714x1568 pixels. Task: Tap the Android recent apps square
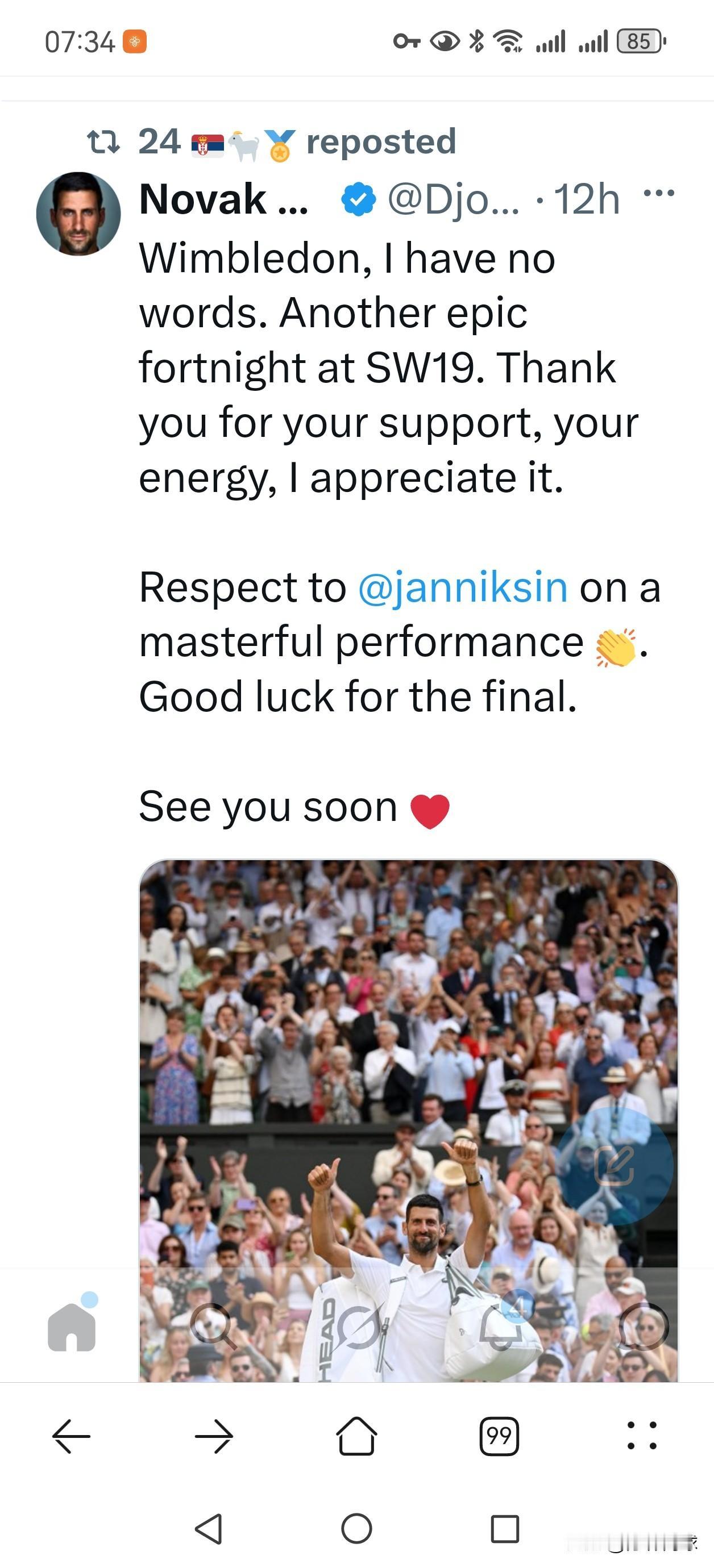coord(505,1528)
